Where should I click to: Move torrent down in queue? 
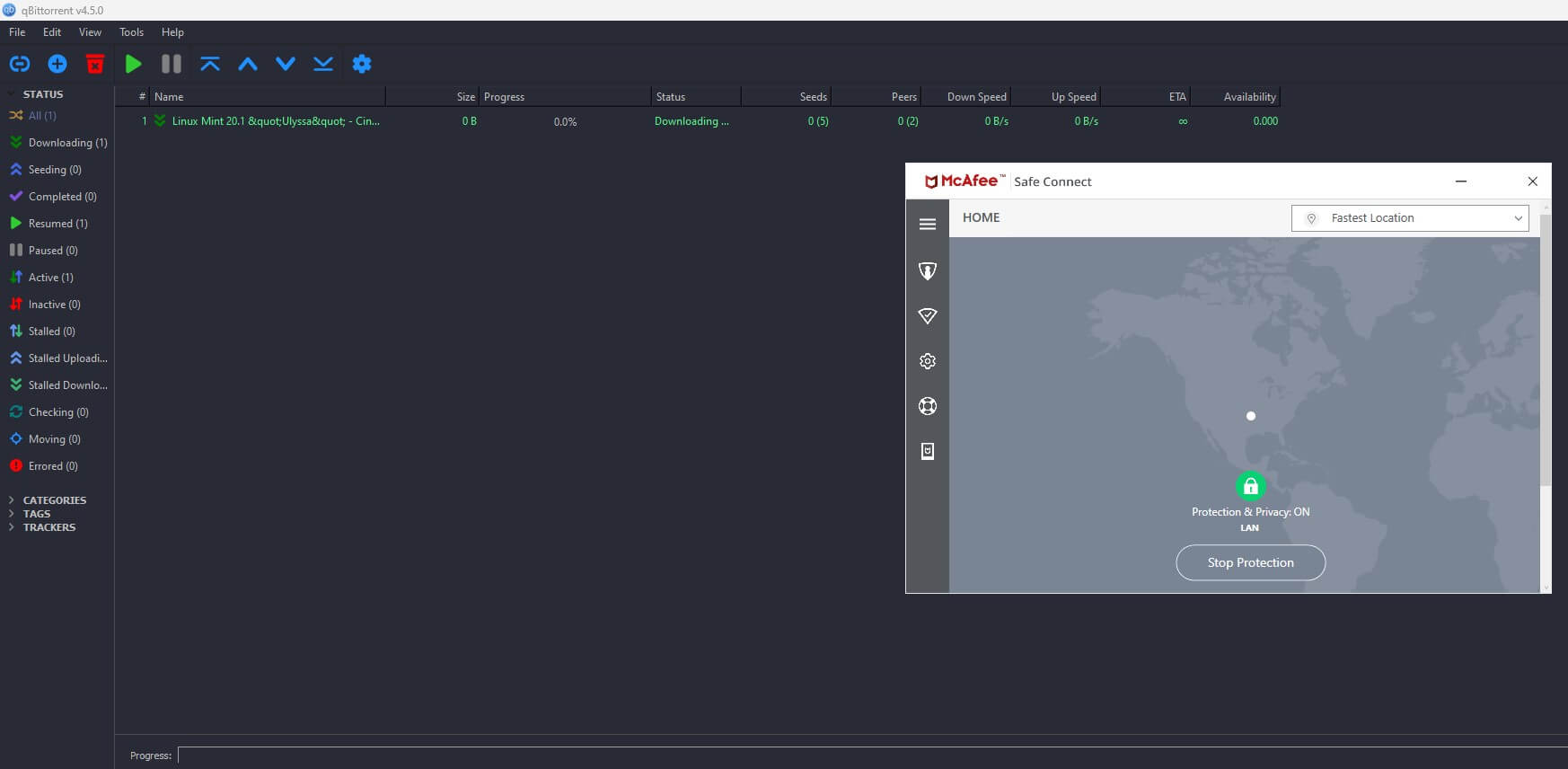tap(286, 64)
